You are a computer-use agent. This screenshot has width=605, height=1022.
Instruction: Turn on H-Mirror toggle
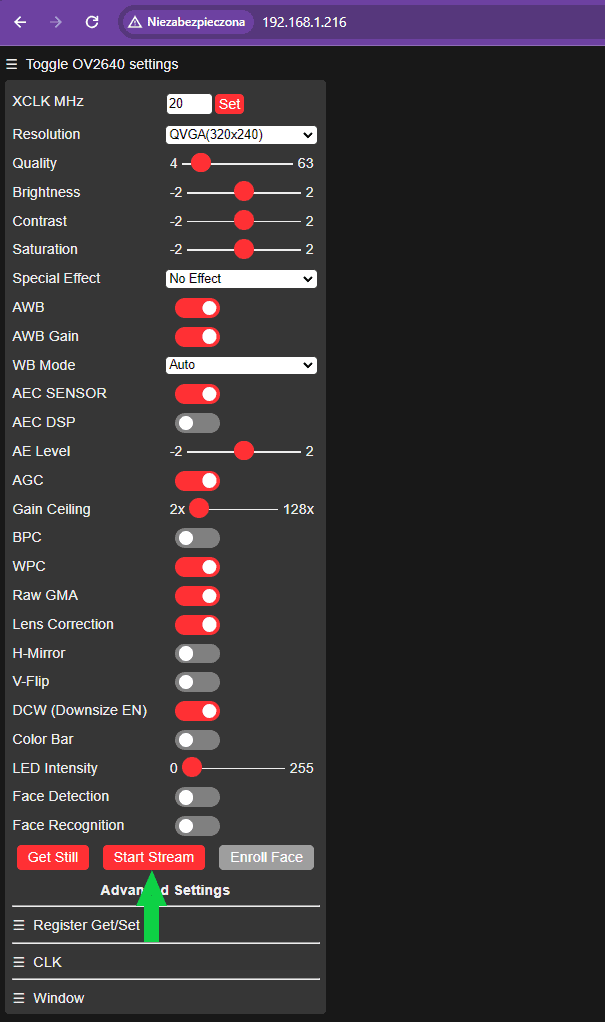click(x=197, y=654)
